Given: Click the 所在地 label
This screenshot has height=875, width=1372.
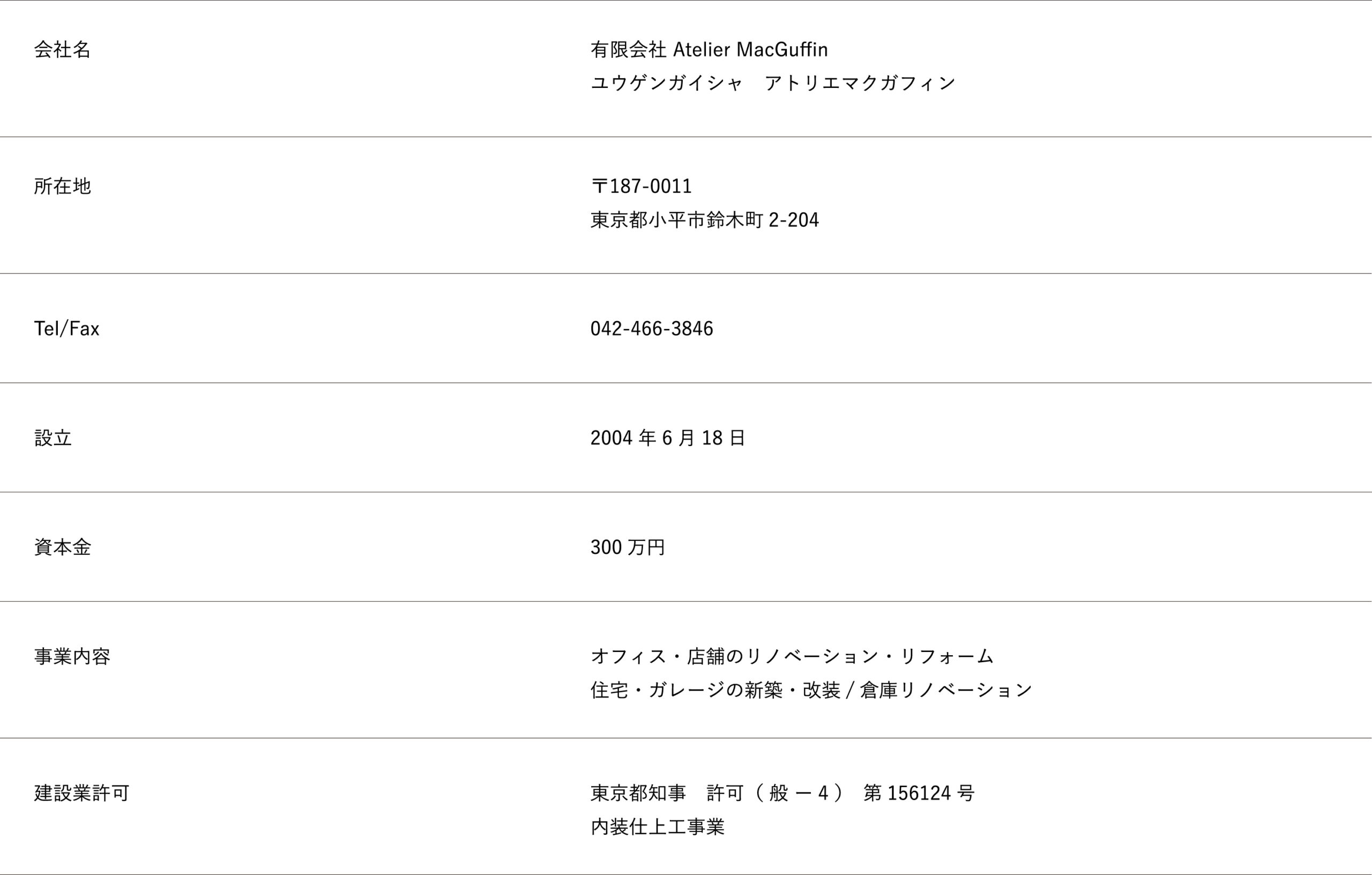Looking at the screenshot, I should (62, 187).
